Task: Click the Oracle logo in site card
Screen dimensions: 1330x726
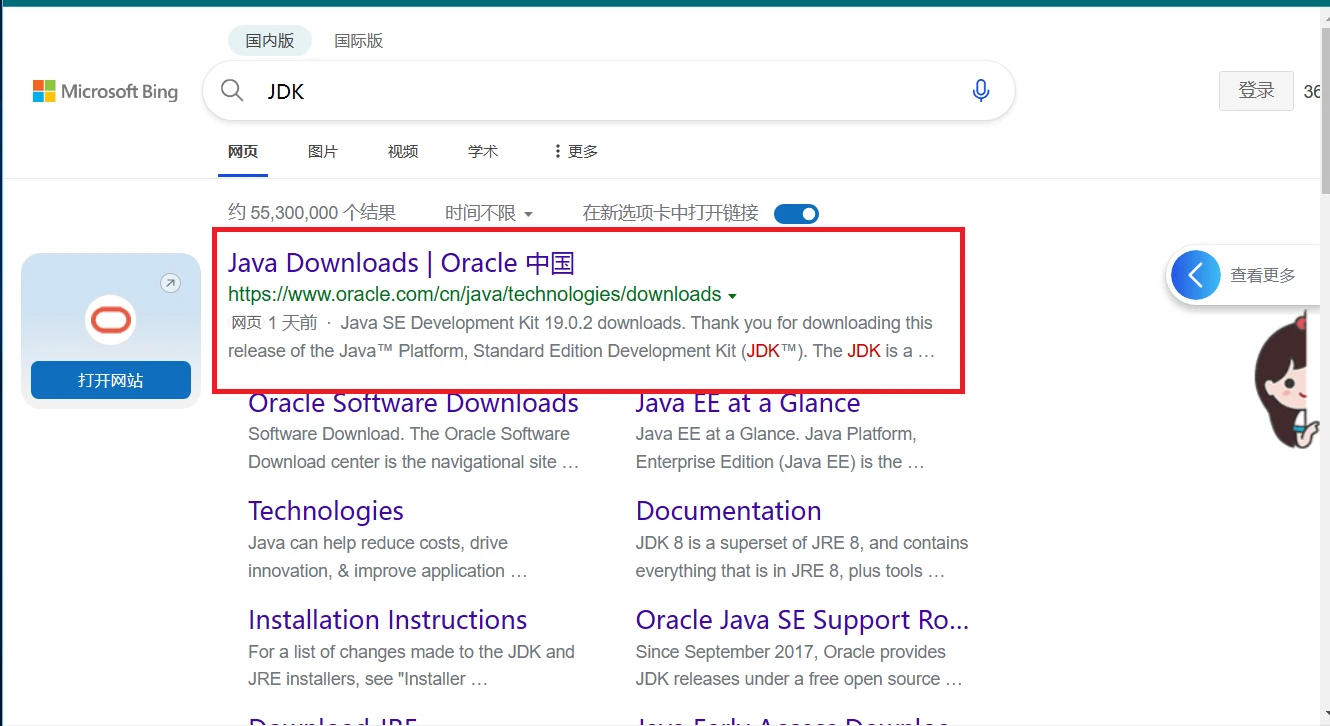Action: pyautogui.click(x=111, y=320)
